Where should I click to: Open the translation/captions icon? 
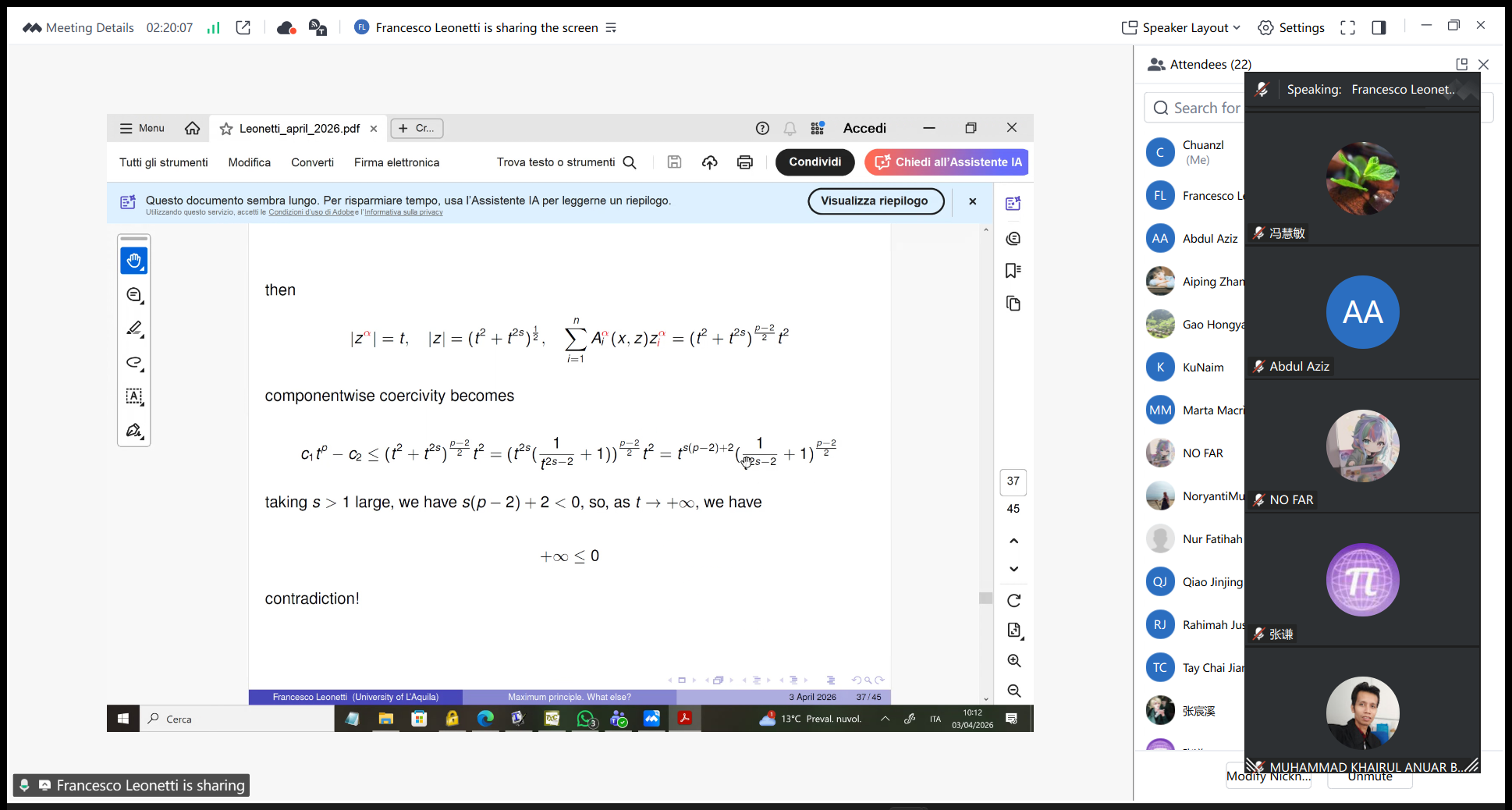coord(318,28)
